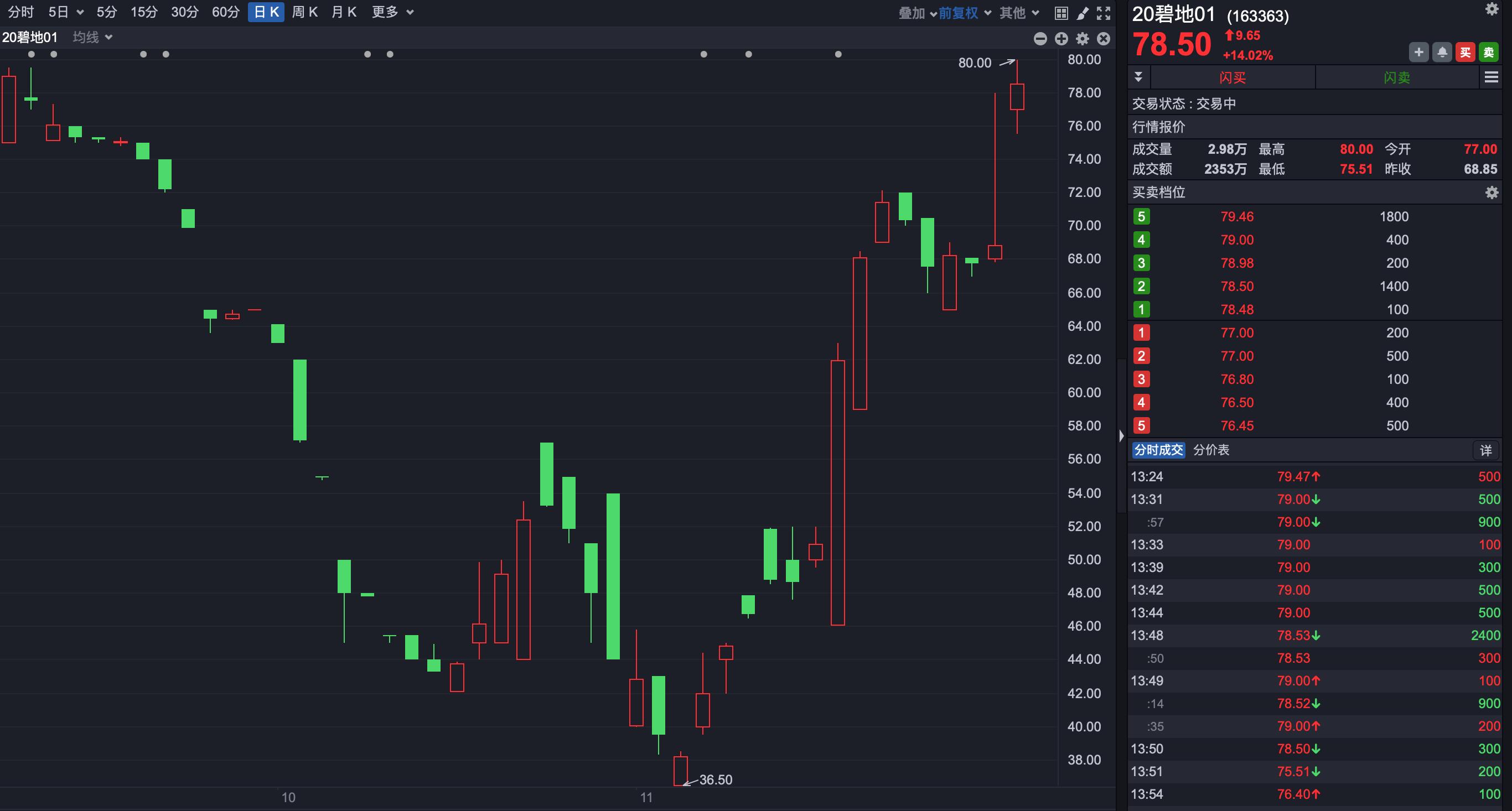Image resolution: width=1512 pixels, height=811 pixels.
Task: Open the quick trade menu icon
Action: [1492, 77]
